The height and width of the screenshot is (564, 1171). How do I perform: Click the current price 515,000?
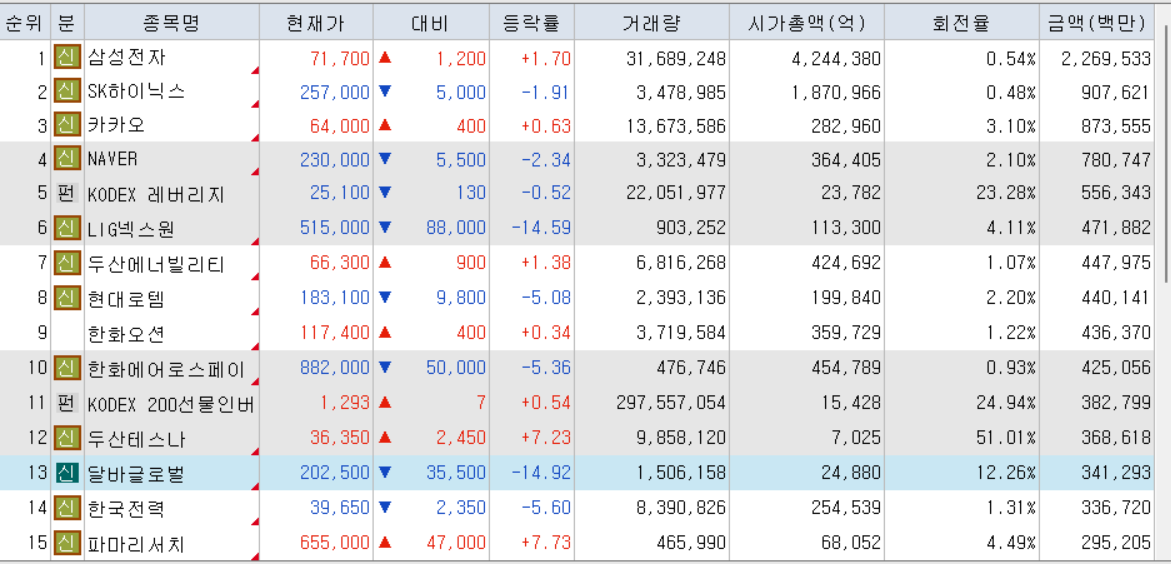tap(335, 229)
